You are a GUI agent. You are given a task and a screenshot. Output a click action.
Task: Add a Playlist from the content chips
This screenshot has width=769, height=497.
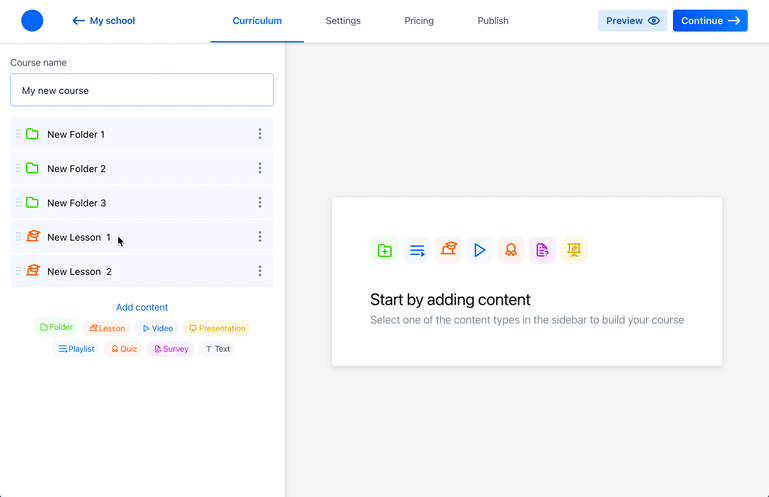pos(76,349)
